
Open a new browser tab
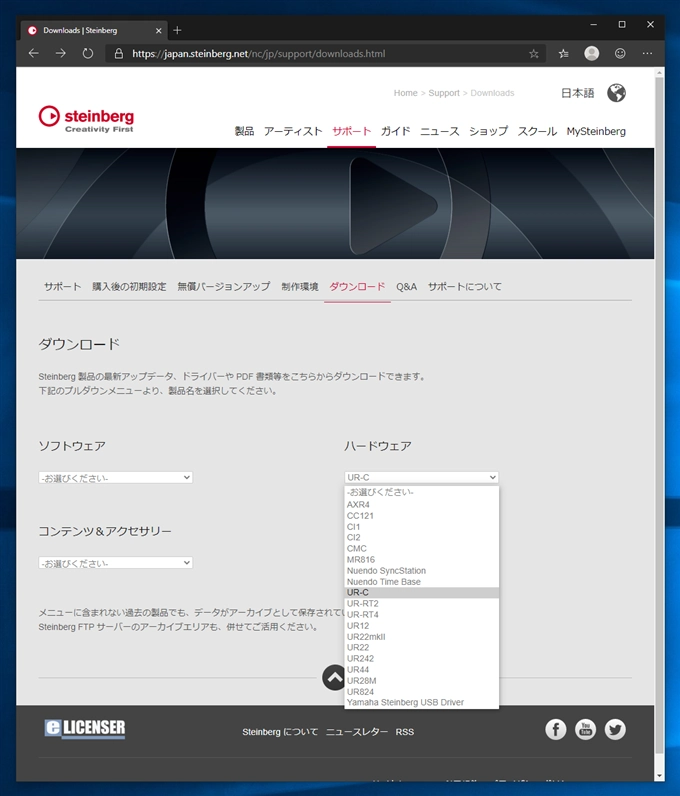tap(177, 30)
